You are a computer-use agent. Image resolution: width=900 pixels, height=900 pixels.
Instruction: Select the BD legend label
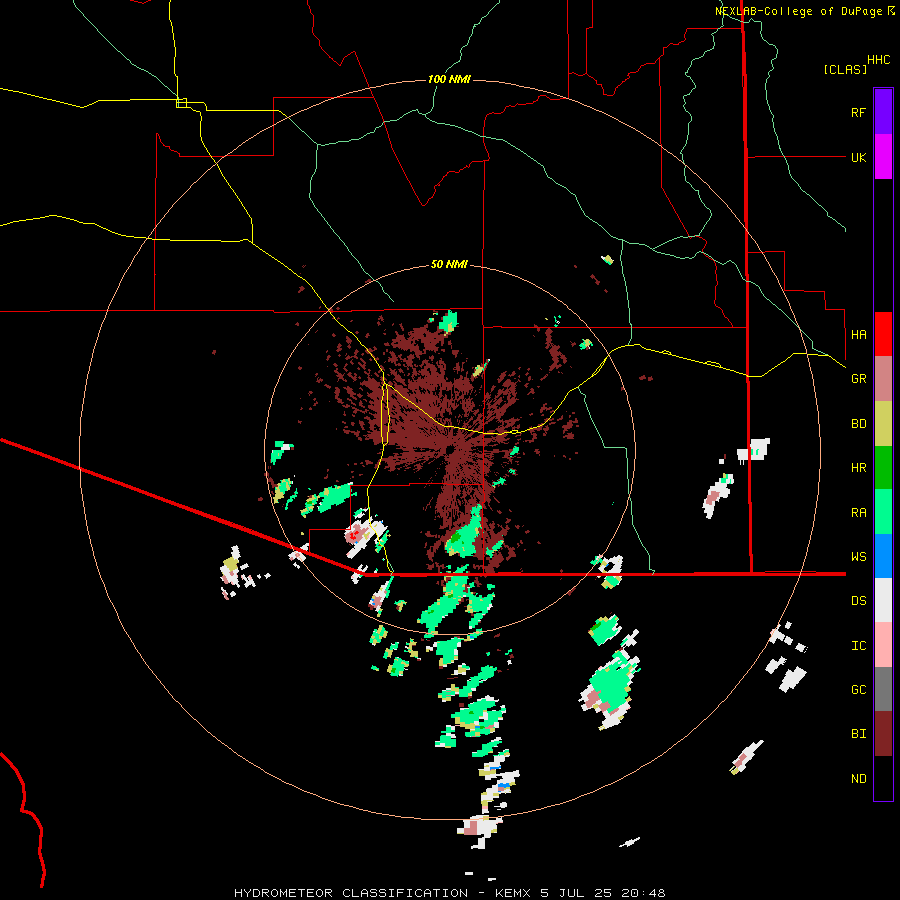click(x=859, y=424)
